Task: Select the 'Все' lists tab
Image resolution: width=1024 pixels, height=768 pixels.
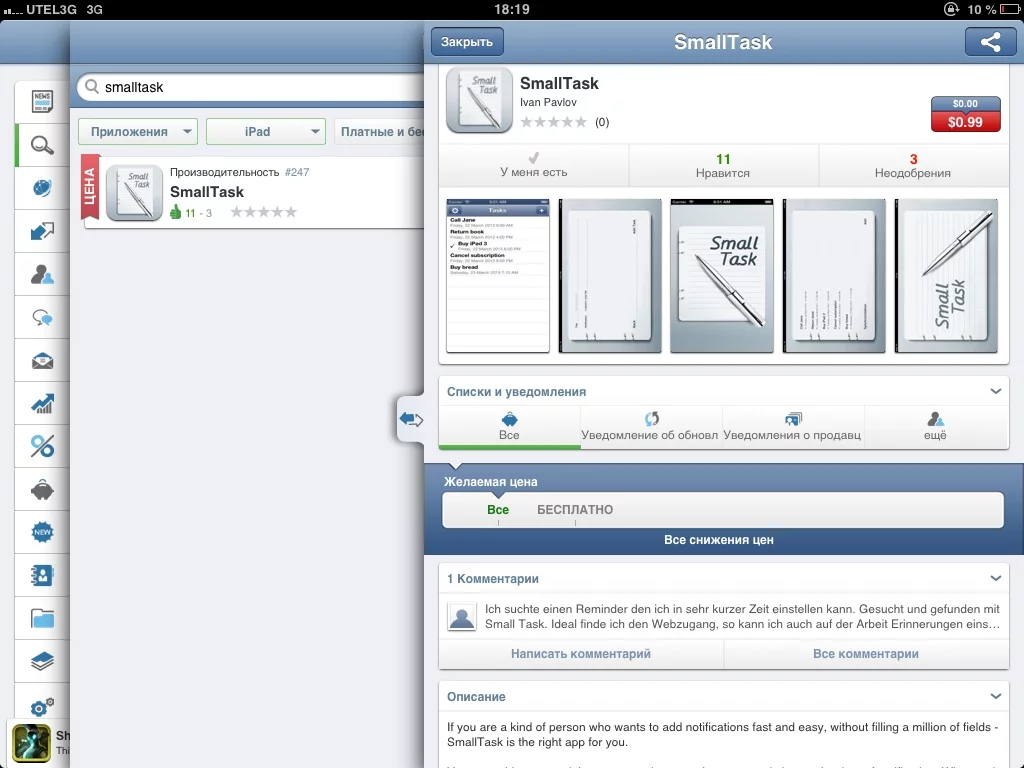Action: pyautogui.click(x=509, y=426)
